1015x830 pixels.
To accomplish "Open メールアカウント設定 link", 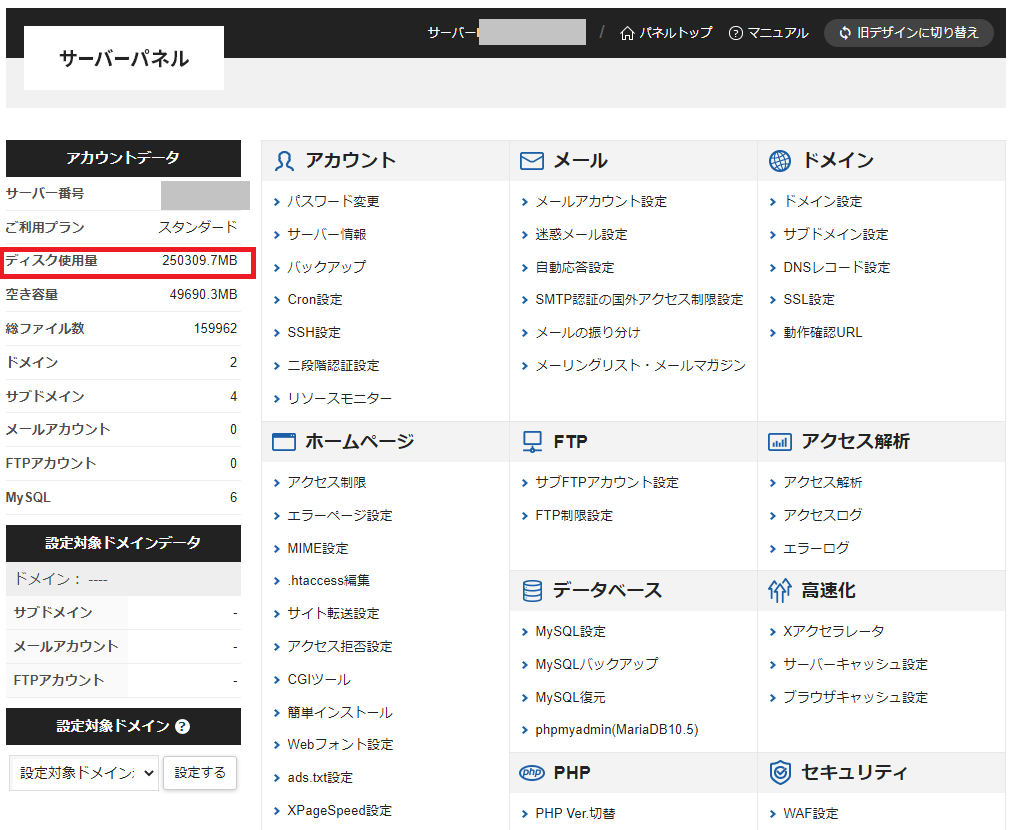I will 601,201.
